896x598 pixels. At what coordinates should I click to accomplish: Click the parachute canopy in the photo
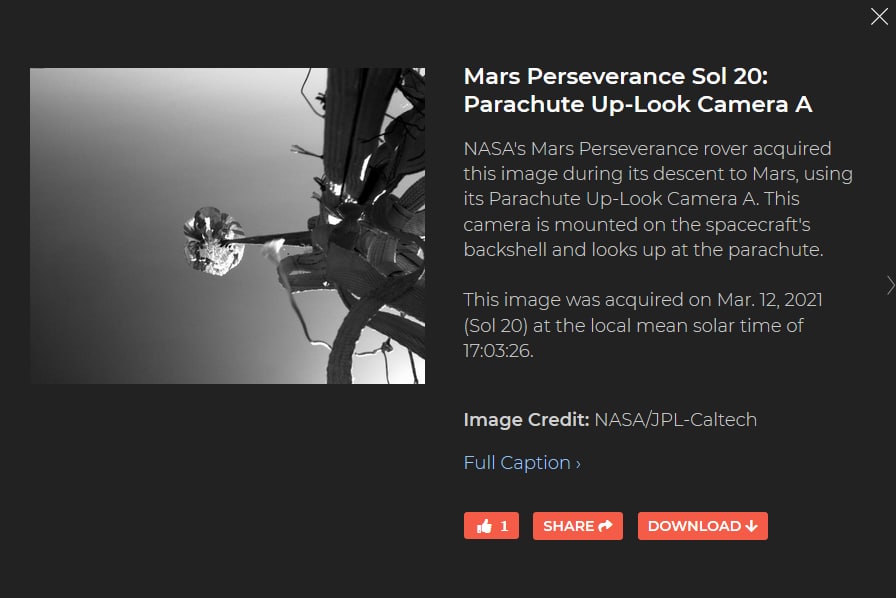(214, 241)
